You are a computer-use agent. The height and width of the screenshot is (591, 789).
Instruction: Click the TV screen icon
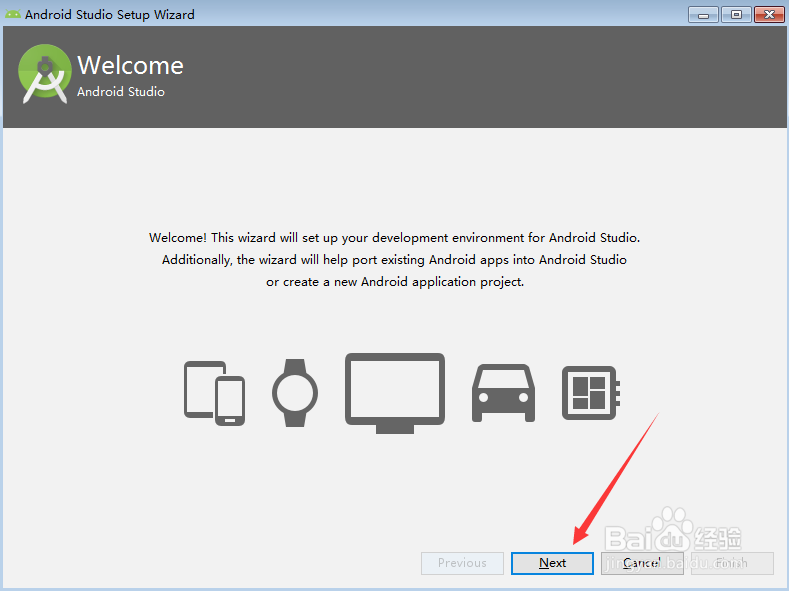[395, 393]
